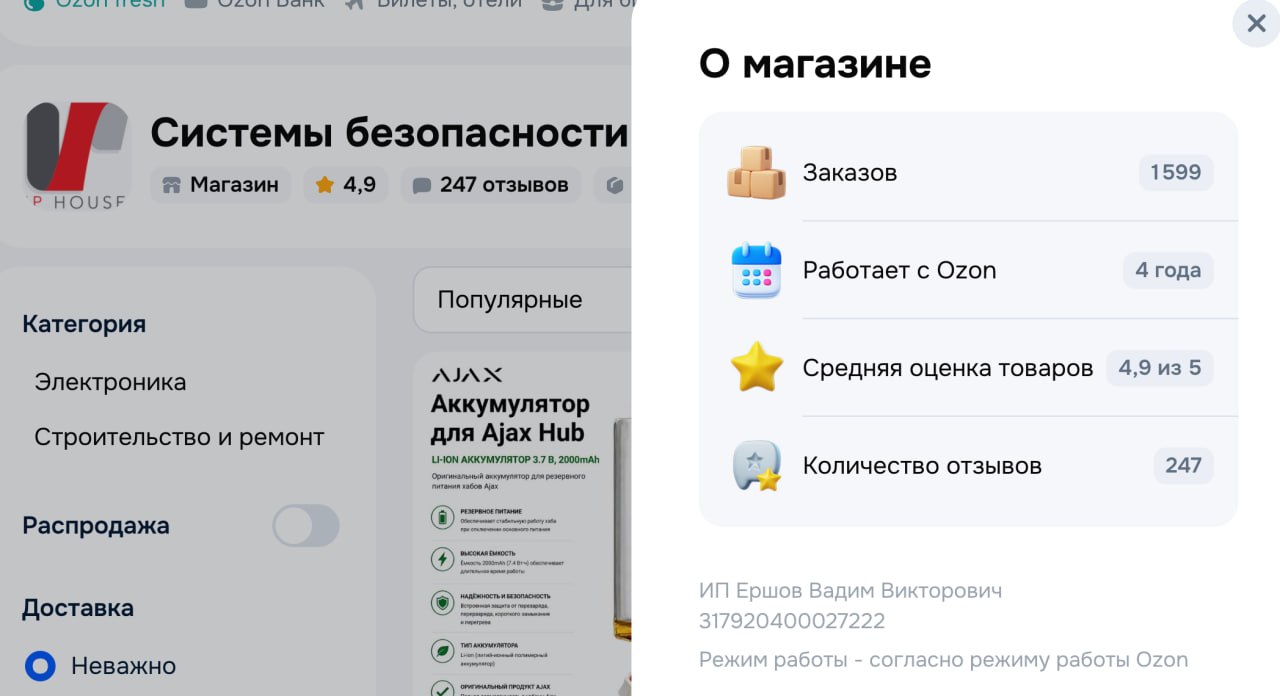Click the ИП Ершов Вадим Викторович text
The height and width of the screenshot is (696, 1280).
point(851,591)
